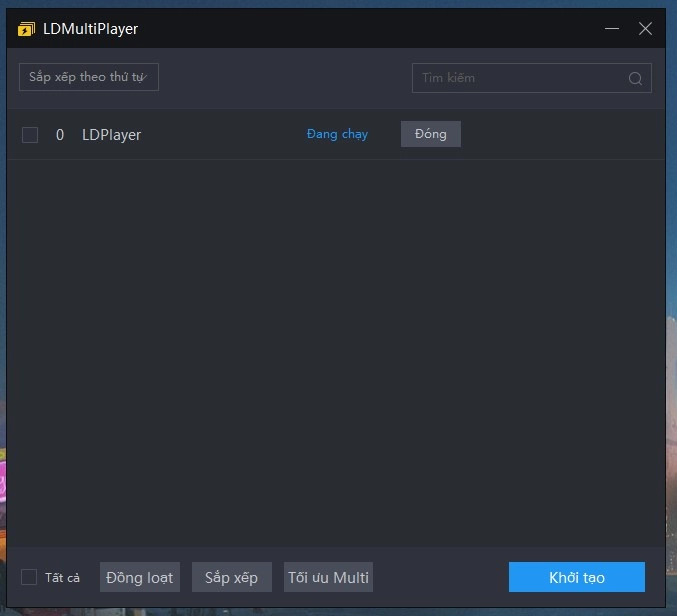Click the sort dropdown chevron arrow
Screen dimensions: 677x616
pyautogui.click(x=146, y=78)
